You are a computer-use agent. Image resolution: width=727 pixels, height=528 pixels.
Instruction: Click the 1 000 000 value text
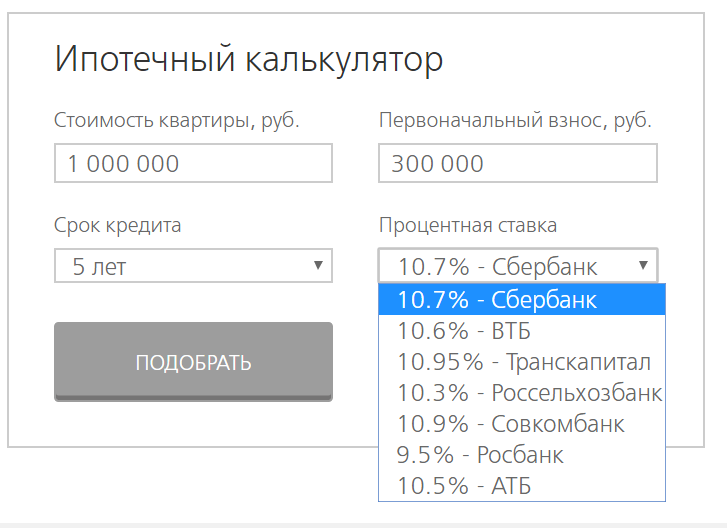[x=123, y=164]
